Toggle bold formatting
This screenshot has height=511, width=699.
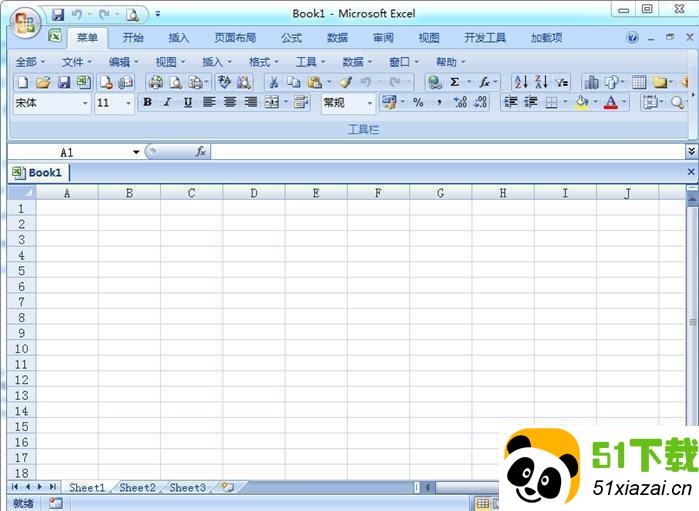[x=147, y=102]
